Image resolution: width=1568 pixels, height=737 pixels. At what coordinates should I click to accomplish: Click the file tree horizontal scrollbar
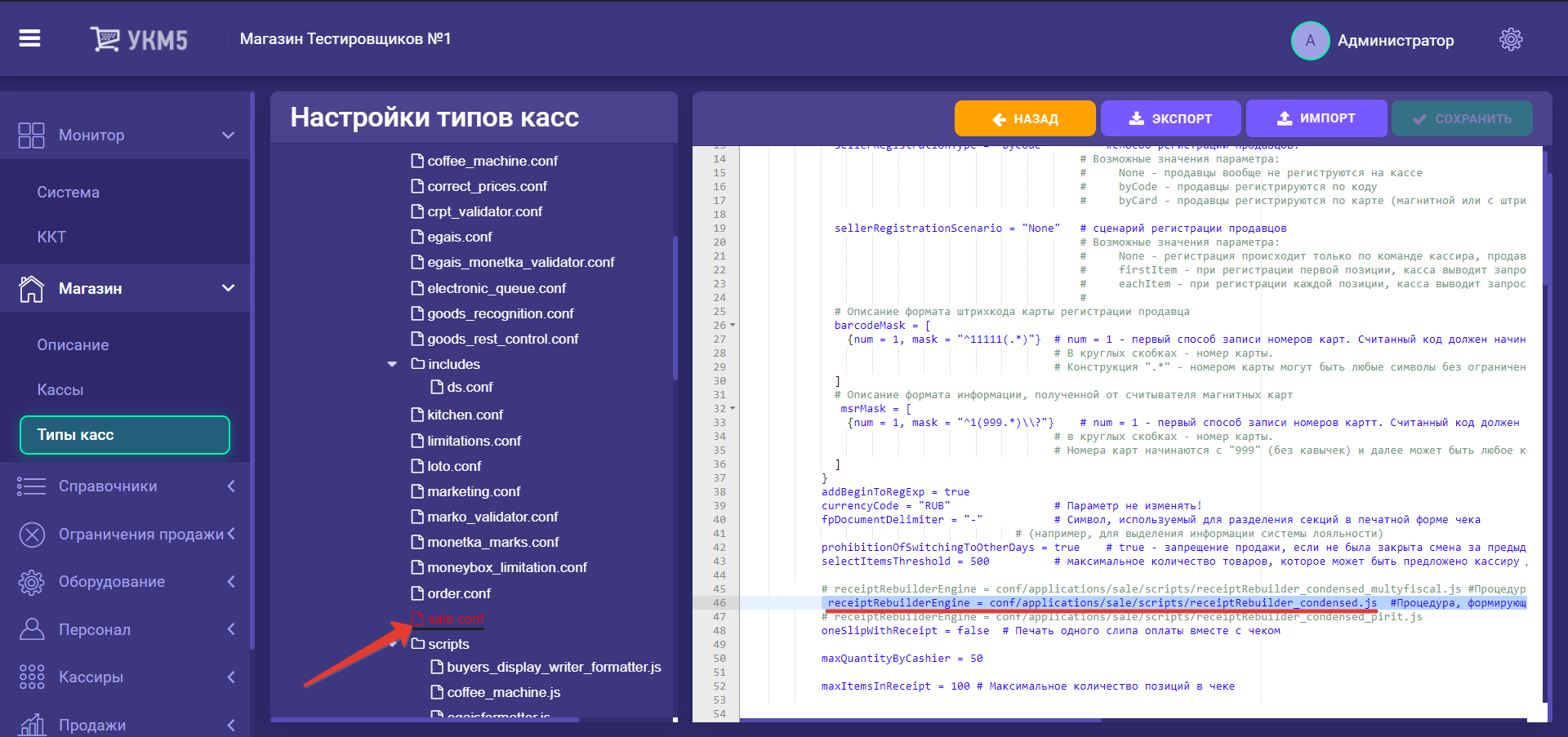425,720
